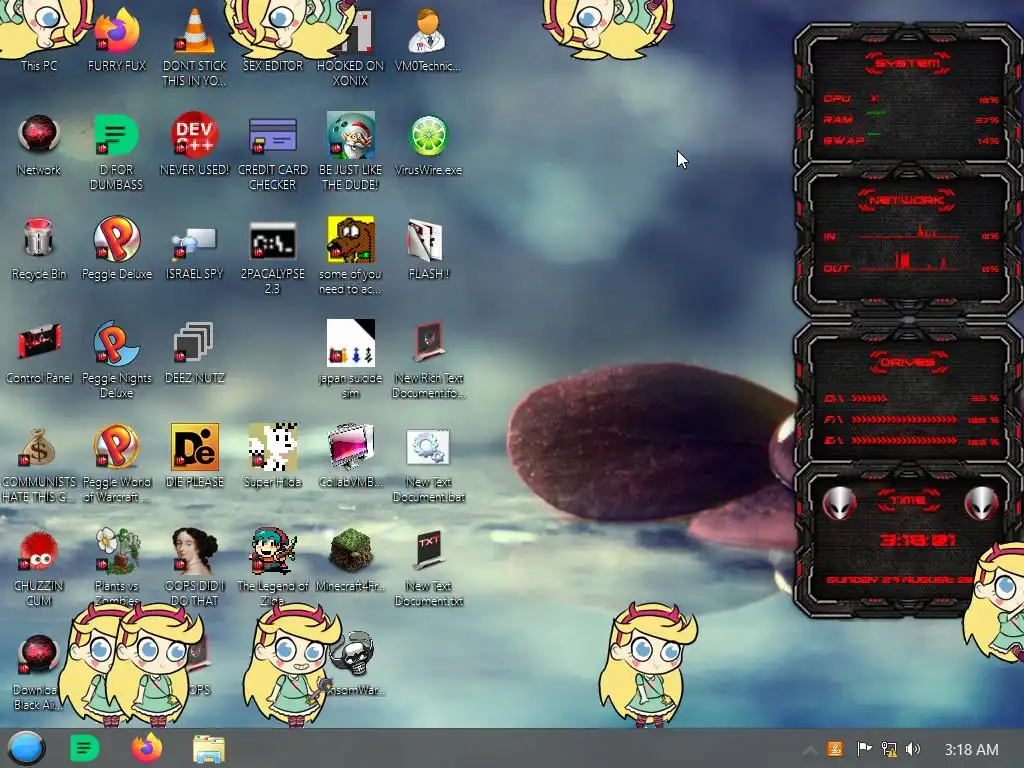
Task: Open the volume speaker tray icon
Action: click(x=913, y=749)
